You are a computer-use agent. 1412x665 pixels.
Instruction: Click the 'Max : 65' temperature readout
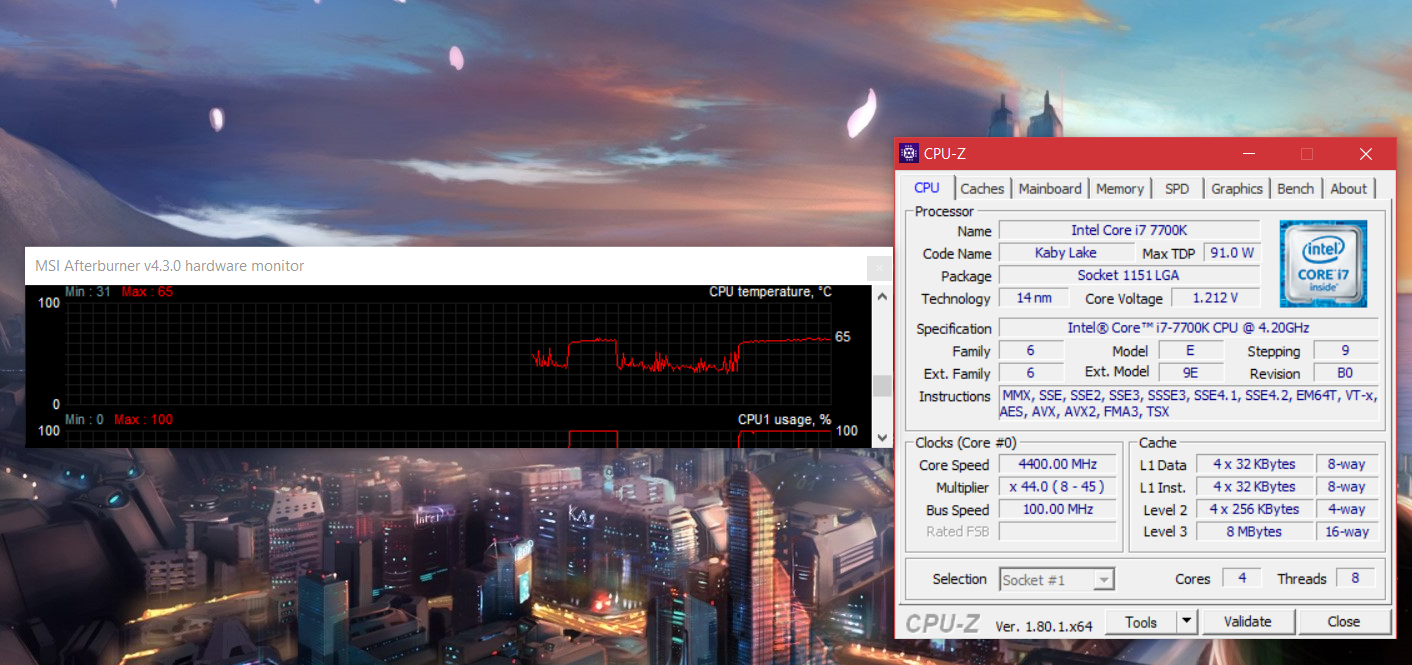(147, 292)
